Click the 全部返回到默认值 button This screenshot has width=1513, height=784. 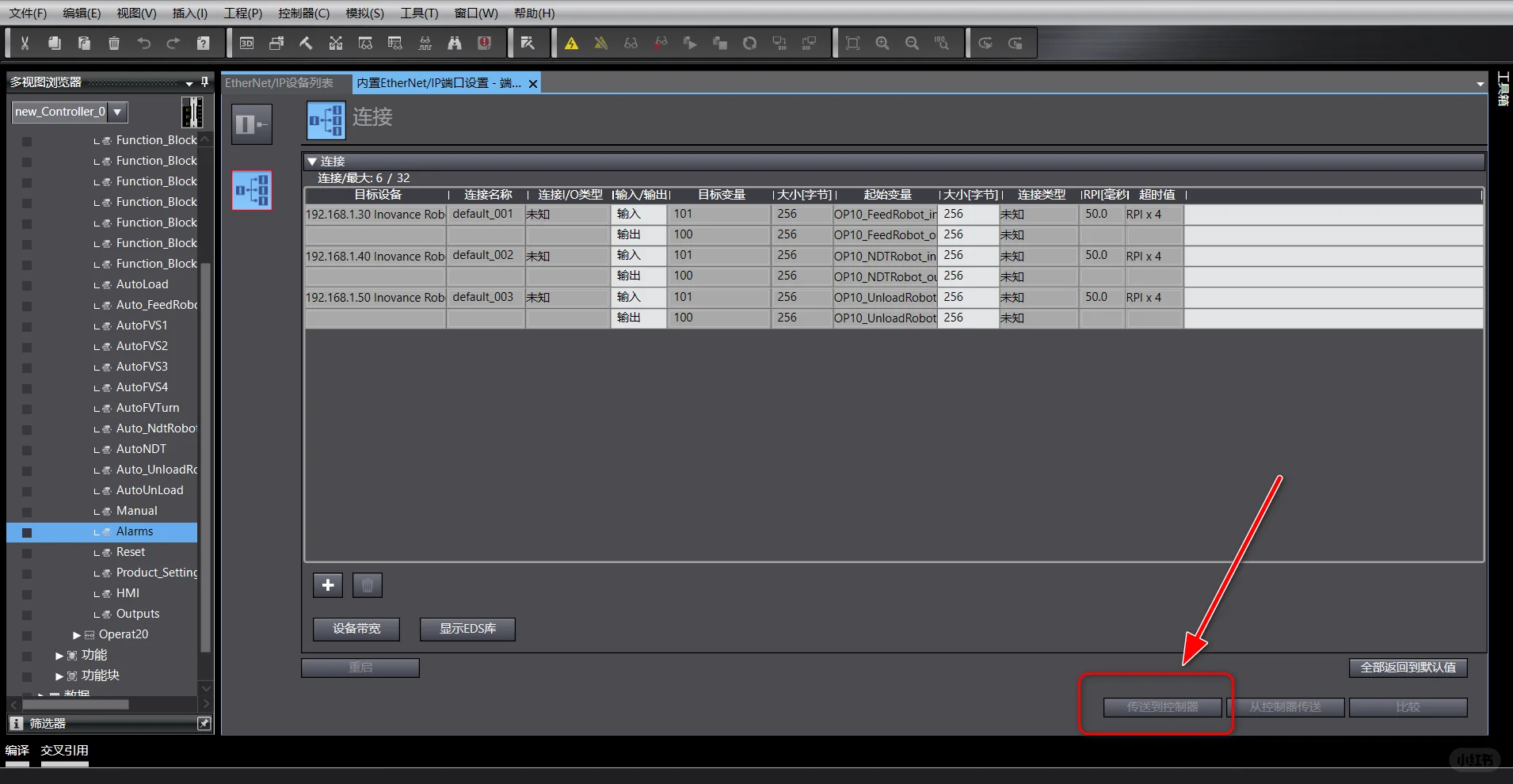(x=1408, y=668)
